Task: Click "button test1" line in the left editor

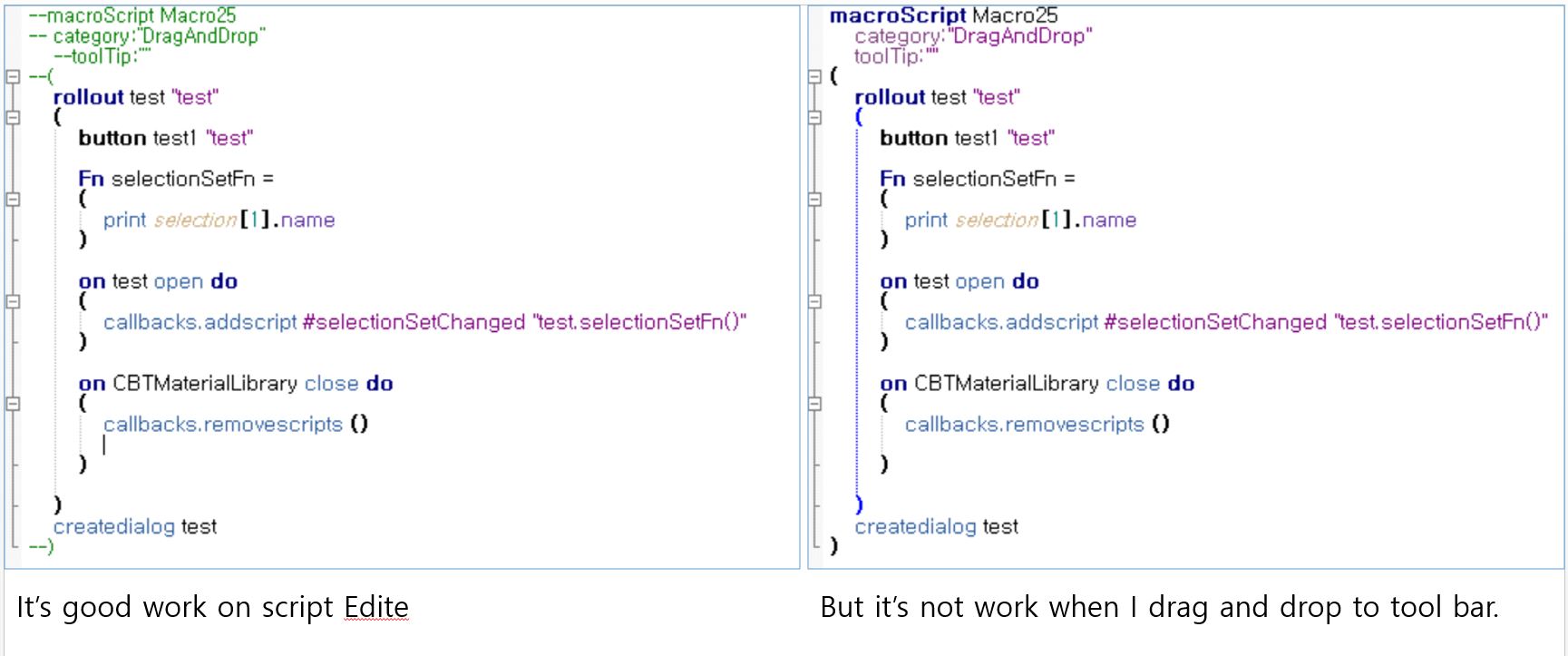Action: pos(165,138)
